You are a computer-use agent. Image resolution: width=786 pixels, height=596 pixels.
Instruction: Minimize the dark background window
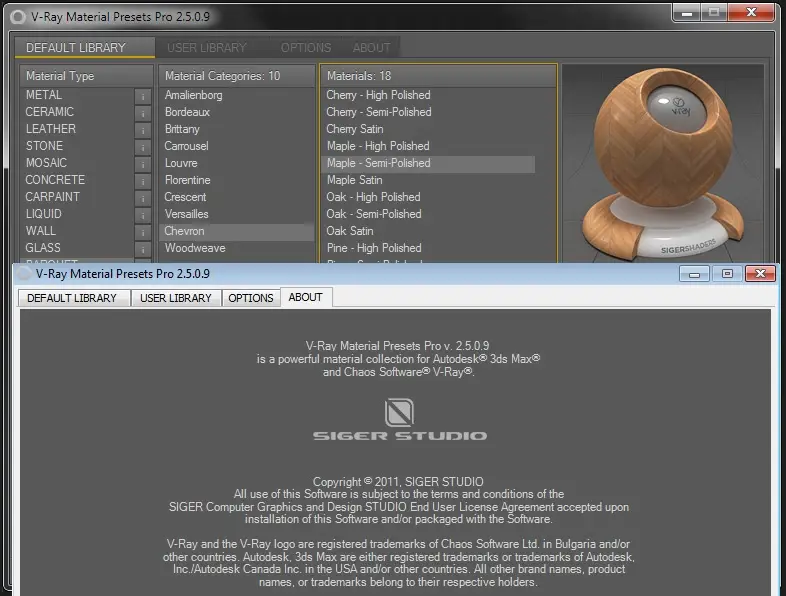point(687,13)
